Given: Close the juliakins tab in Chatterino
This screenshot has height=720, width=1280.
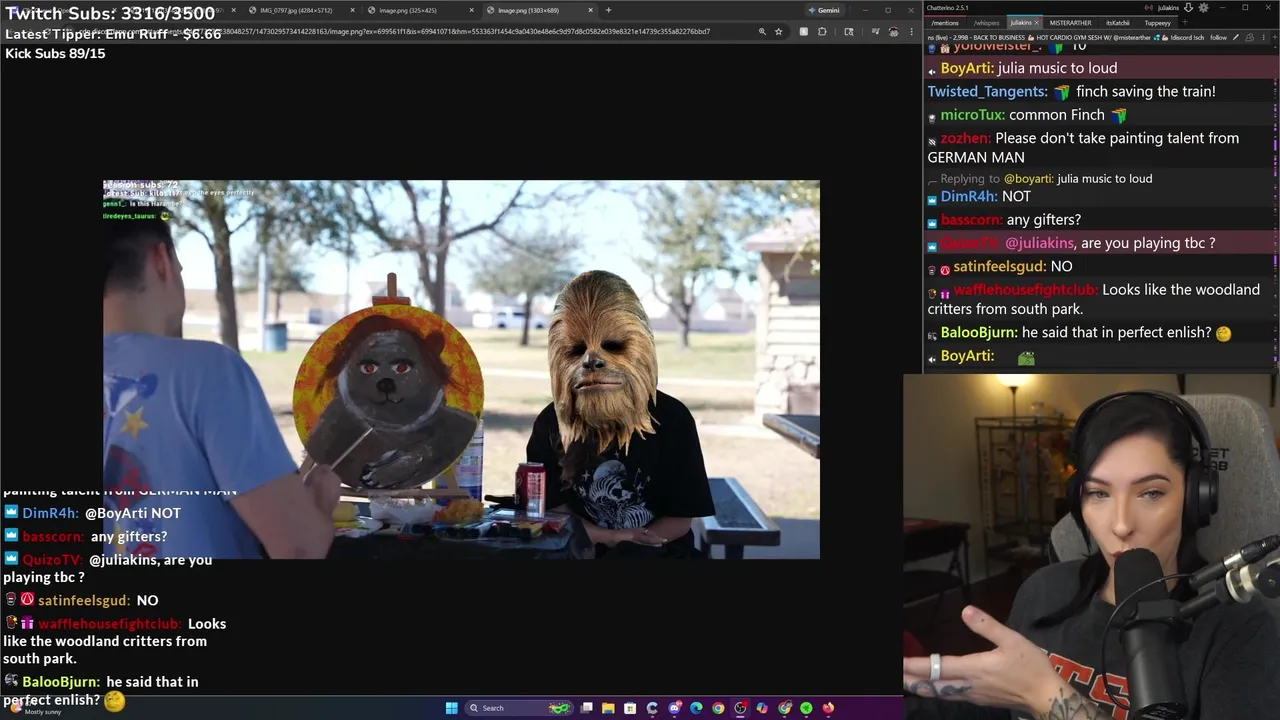Looking at the screenshot, I should click(1037, 22).
